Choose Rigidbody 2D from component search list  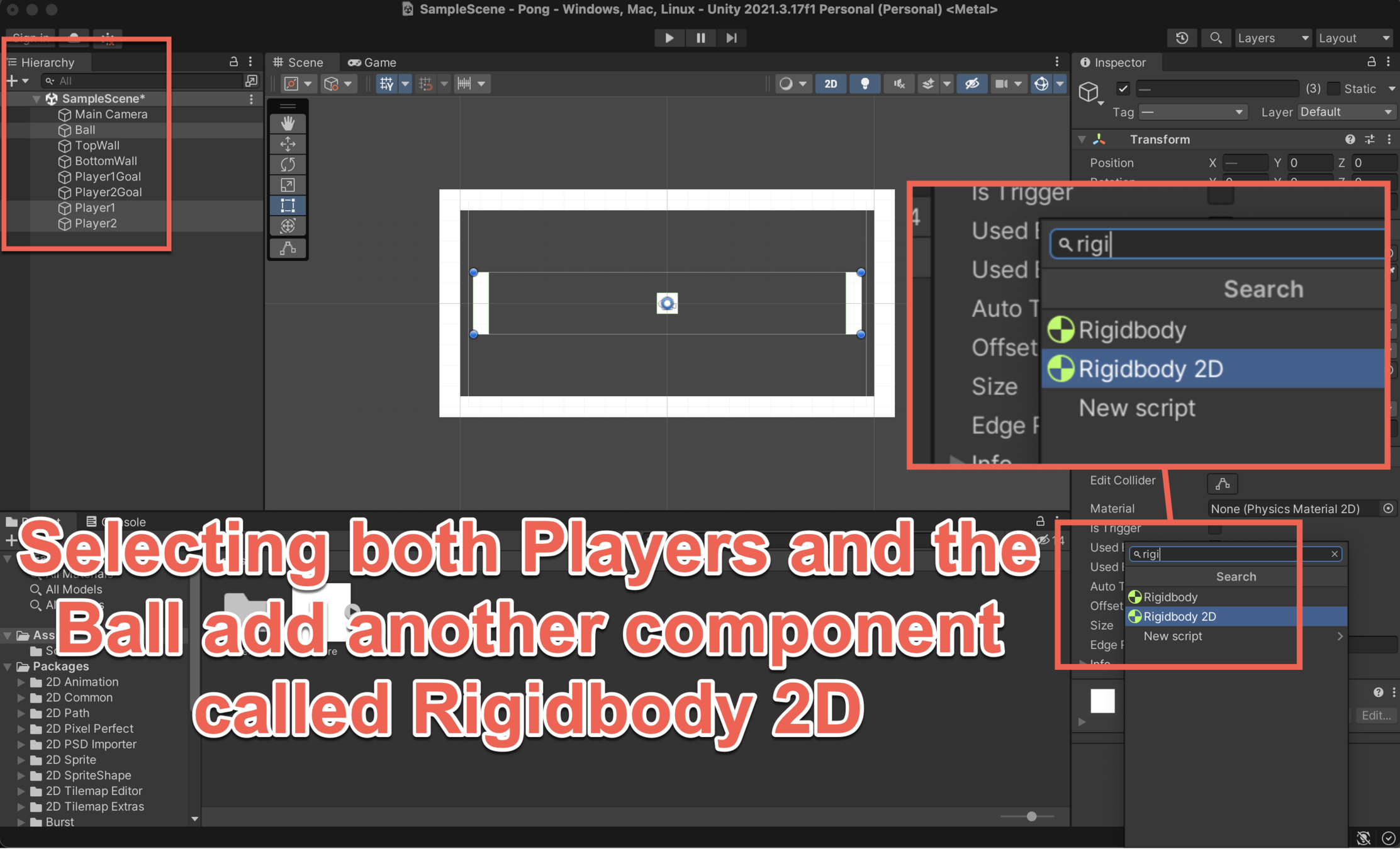pyautogui.click(x=1179, y=616)
